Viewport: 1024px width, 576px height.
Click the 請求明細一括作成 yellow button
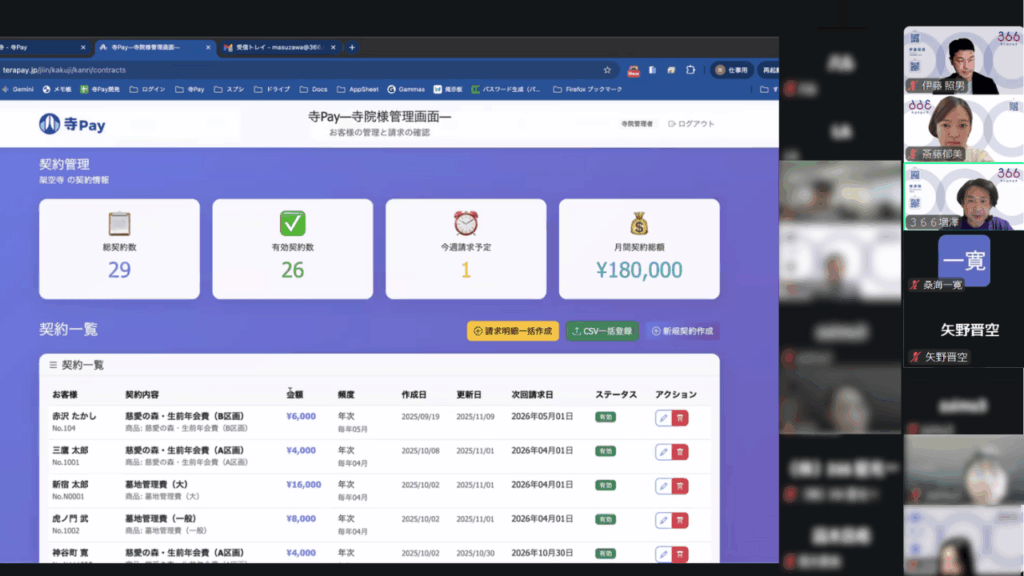(x=513, y=331)
